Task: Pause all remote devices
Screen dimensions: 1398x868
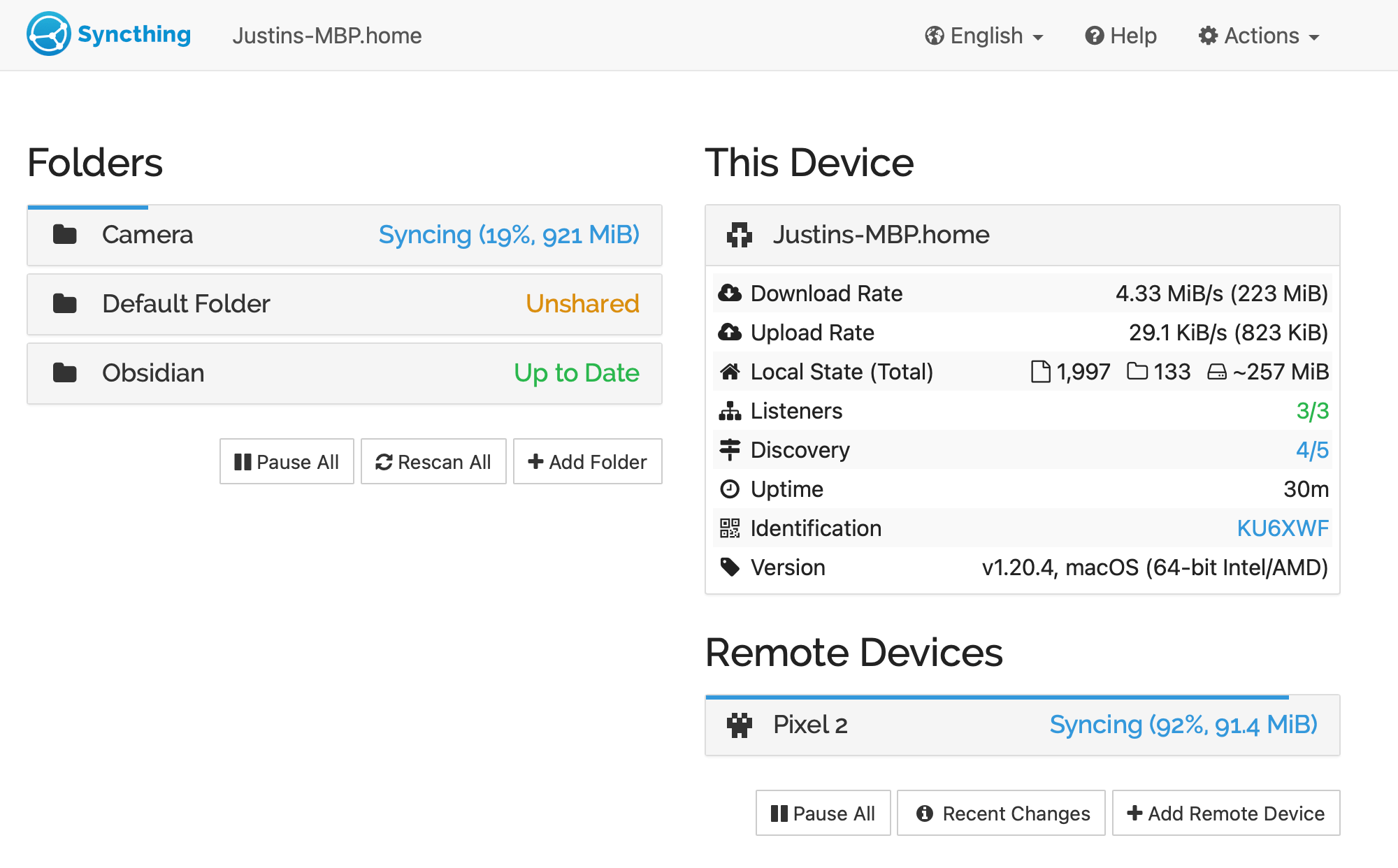Action: (x=823, y=813)
